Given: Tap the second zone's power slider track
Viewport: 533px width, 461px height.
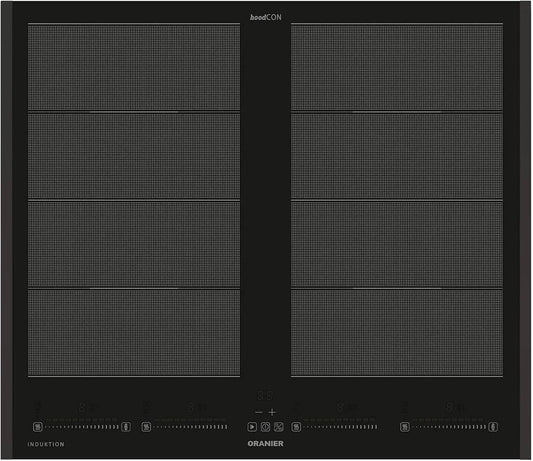Looking at the screenshot, I should [190, 427].
